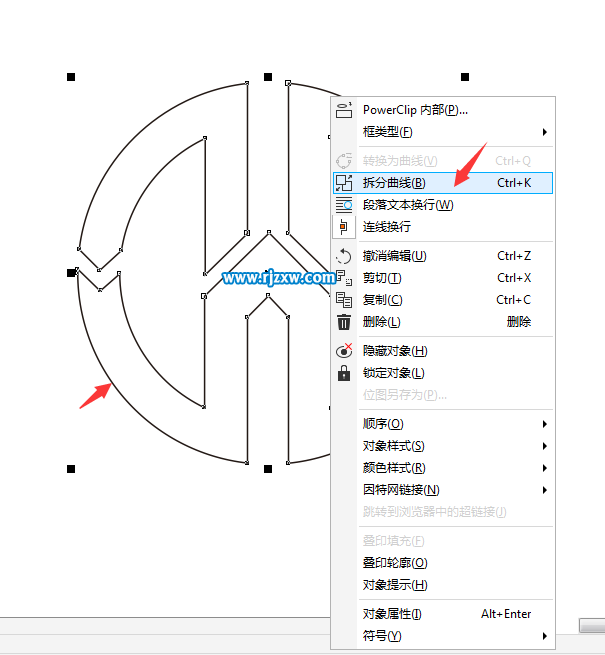Choose 拆分曲线(B) Ctrl+K
Image resolution: width=605 pixels, height=655 pixels.
pos(443,183)
